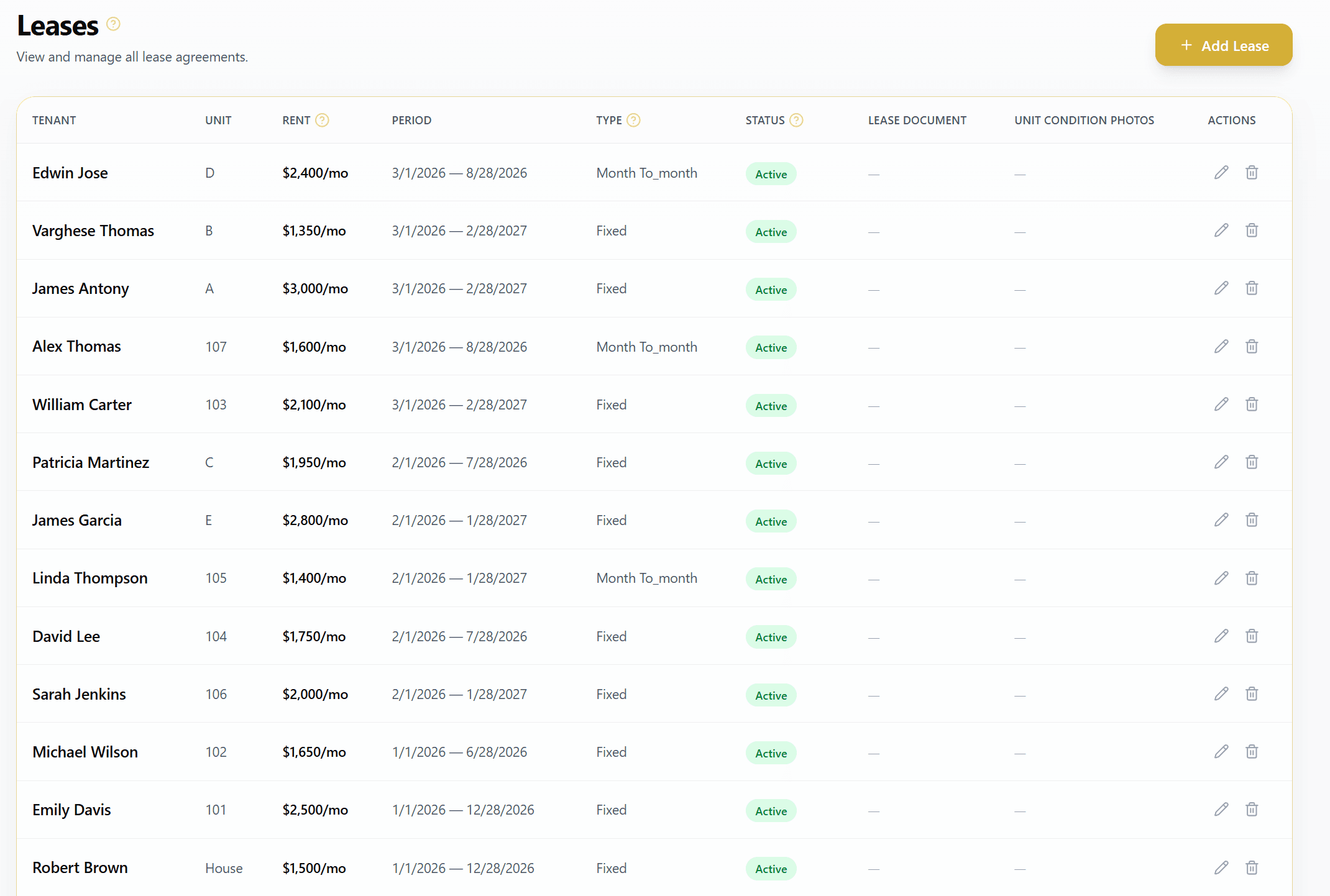Edit Patricia Martinez's lease record

pyautogui.click(x=1221, y=462)
